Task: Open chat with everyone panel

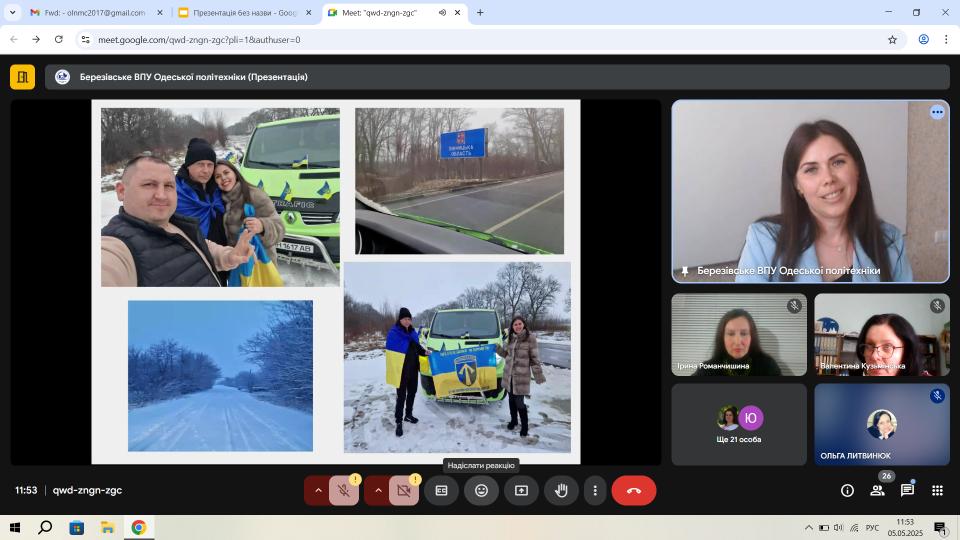Action: [907, 491]
